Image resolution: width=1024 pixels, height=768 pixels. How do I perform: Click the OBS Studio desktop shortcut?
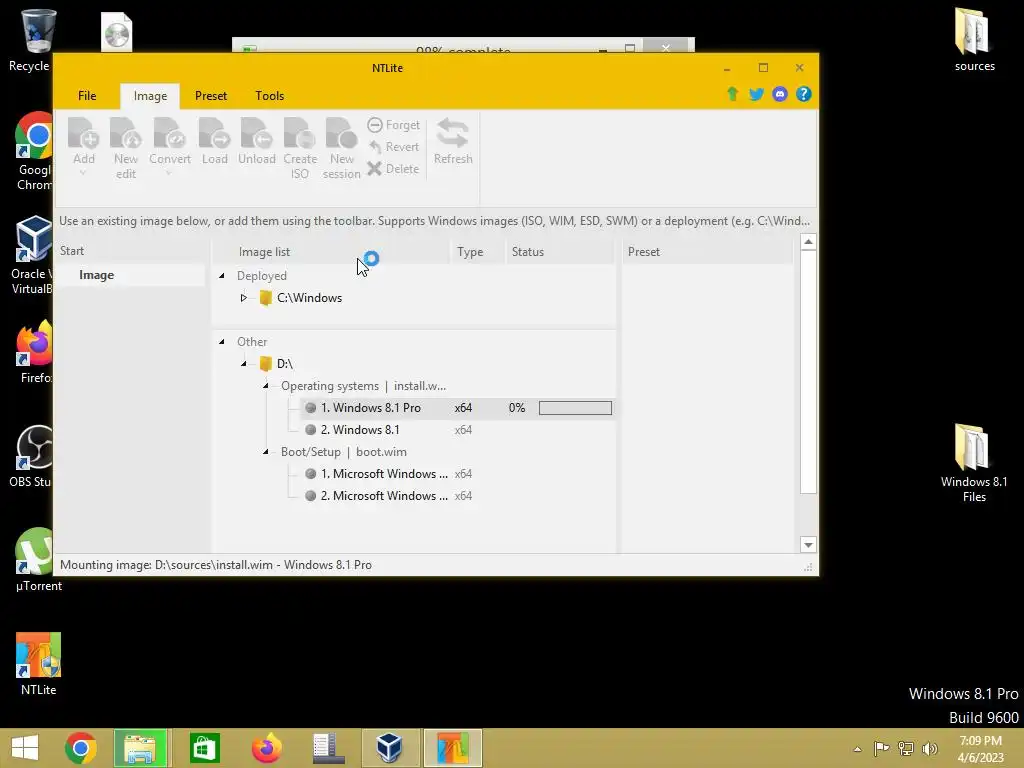(33, 456)
